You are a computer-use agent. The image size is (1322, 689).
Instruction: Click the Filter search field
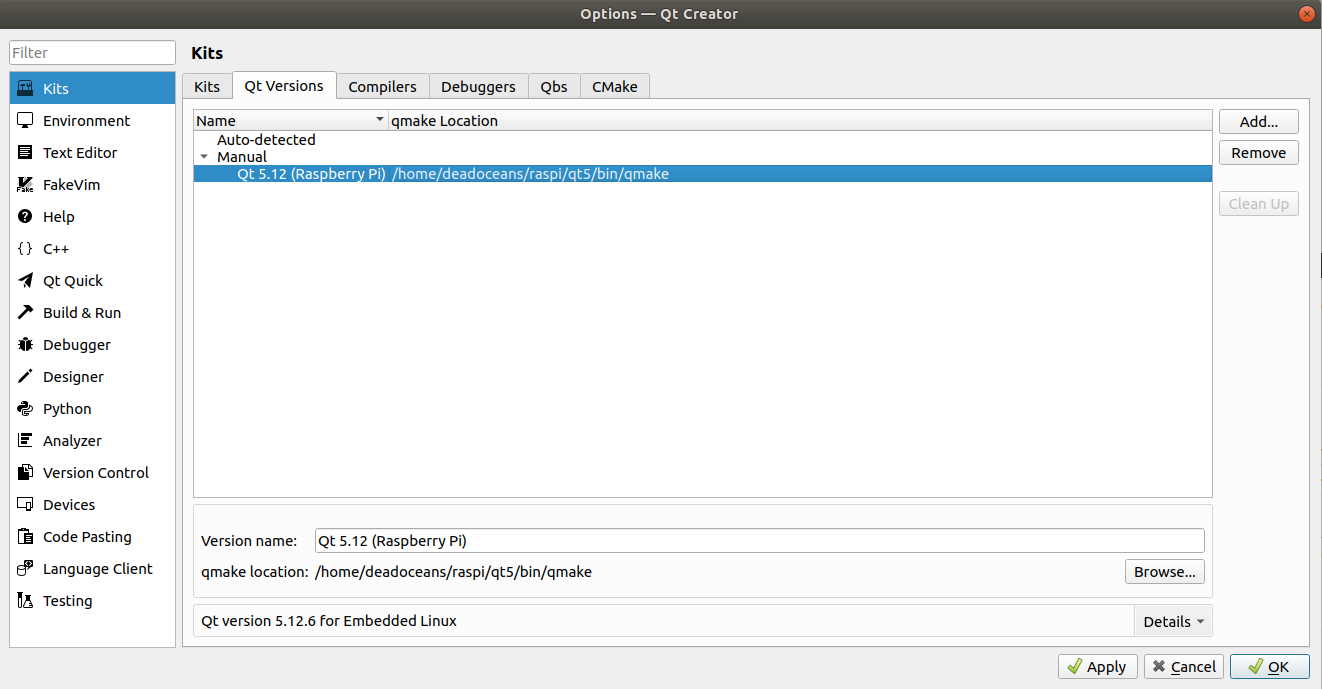(93, 53)
